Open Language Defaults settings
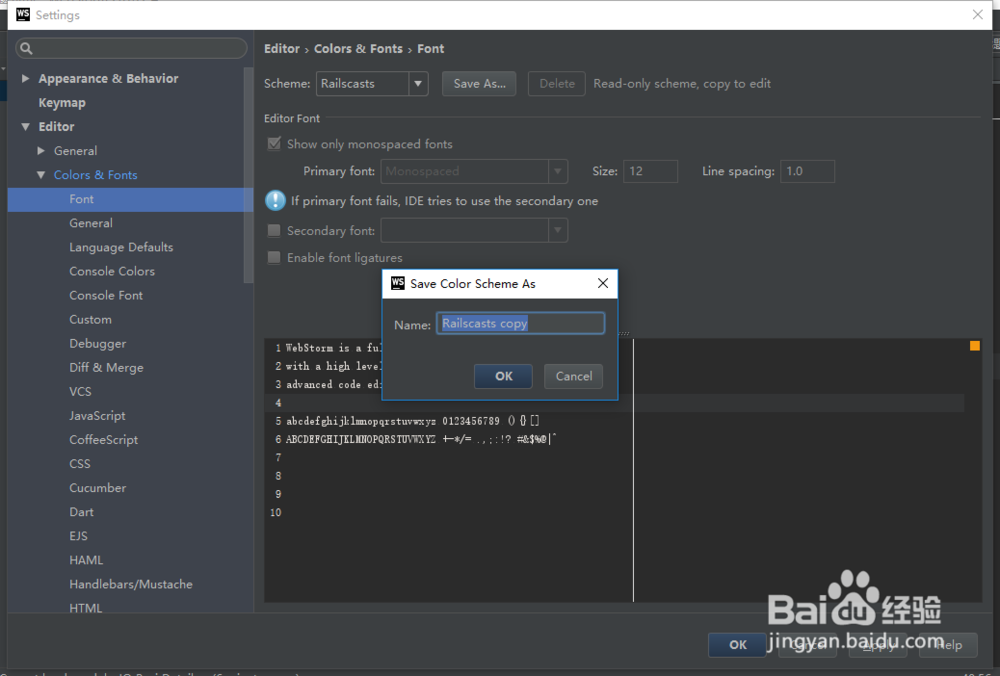The image size is (1000, 676). click(121, 247)
